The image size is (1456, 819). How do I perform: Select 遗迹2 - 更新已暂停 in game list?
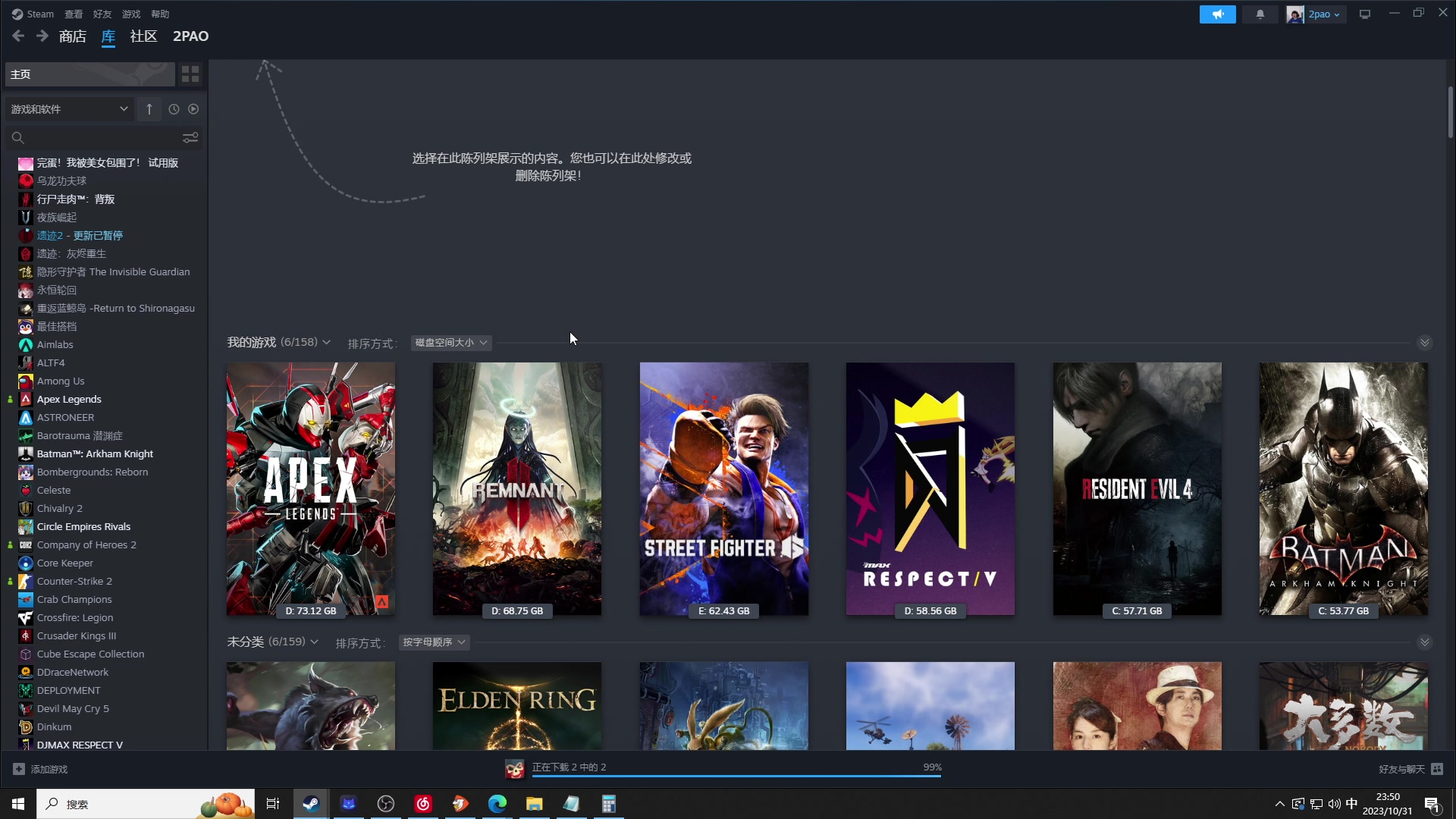pyautogui.click(x=80, y=235)
